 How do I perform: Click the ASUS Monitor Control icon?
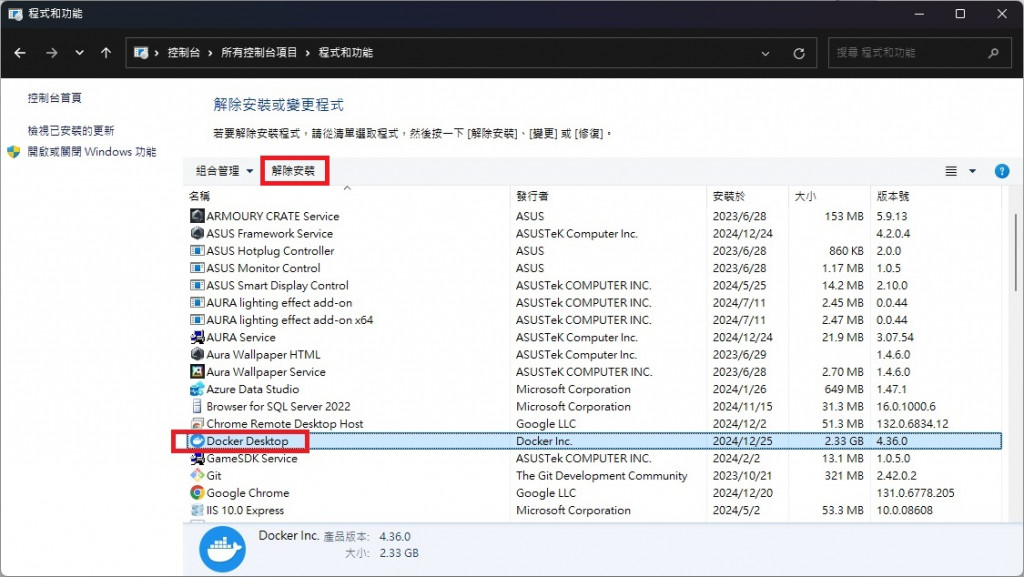pos(197,268)
